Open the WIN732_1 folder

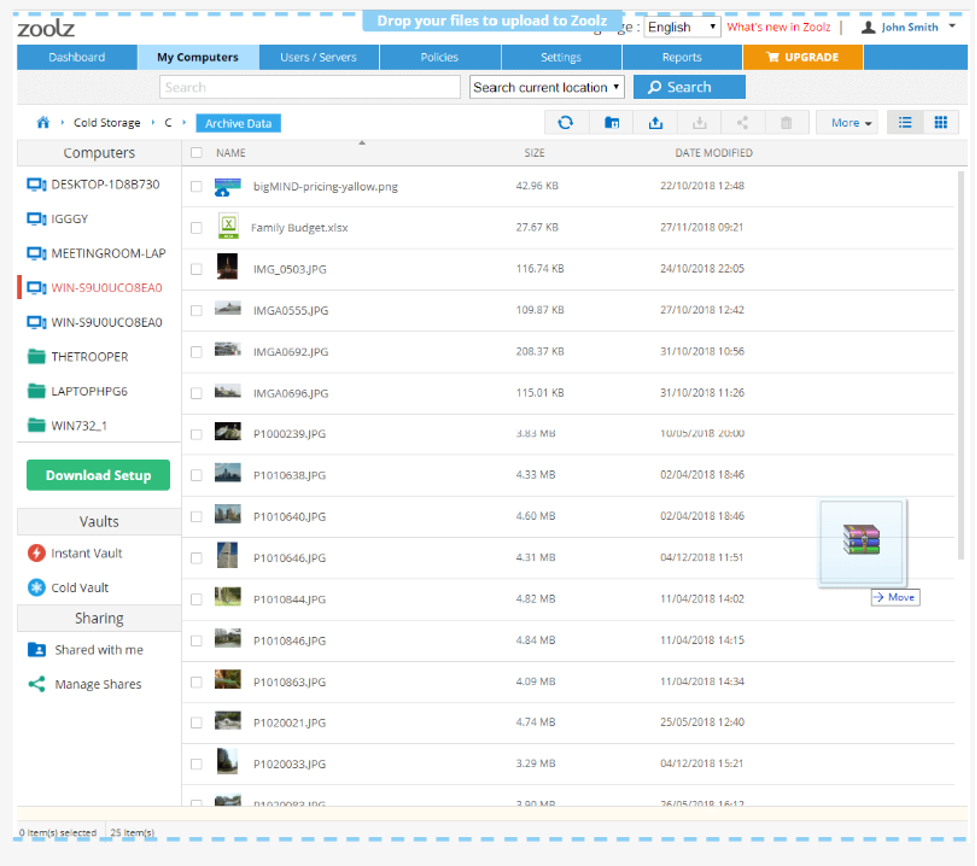[x=67, y=426]
